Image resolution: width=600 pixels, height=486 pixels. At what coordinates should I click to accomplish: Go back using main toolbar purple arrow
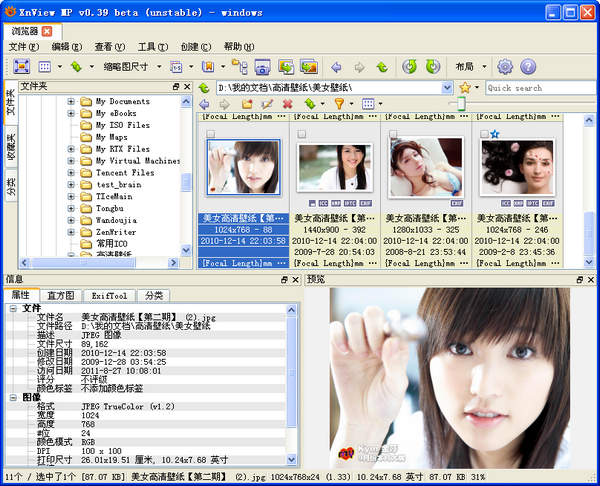[x=336, y=67]
